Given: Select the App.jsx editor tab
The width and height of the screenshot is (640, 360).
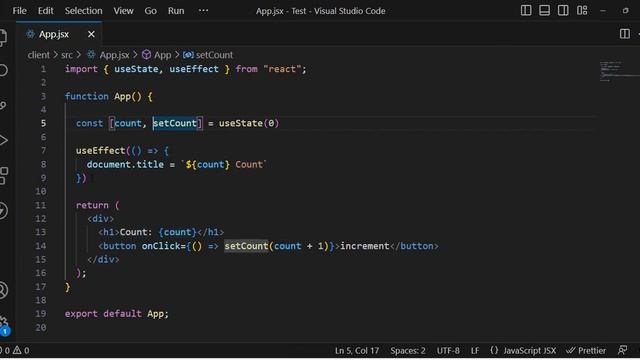Looking at the screenshot, I should (x=59, y=34).
